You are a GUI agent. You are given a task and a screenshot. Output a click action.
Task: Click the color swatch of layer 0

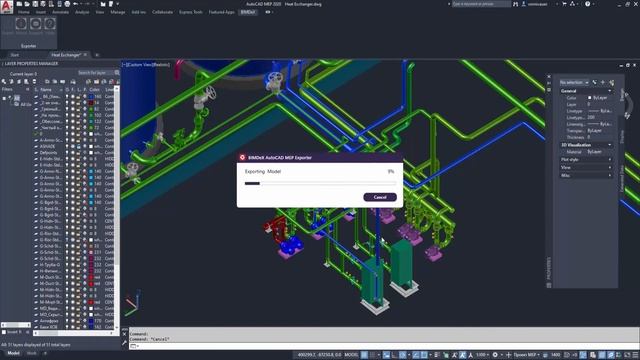click(91, 134)
